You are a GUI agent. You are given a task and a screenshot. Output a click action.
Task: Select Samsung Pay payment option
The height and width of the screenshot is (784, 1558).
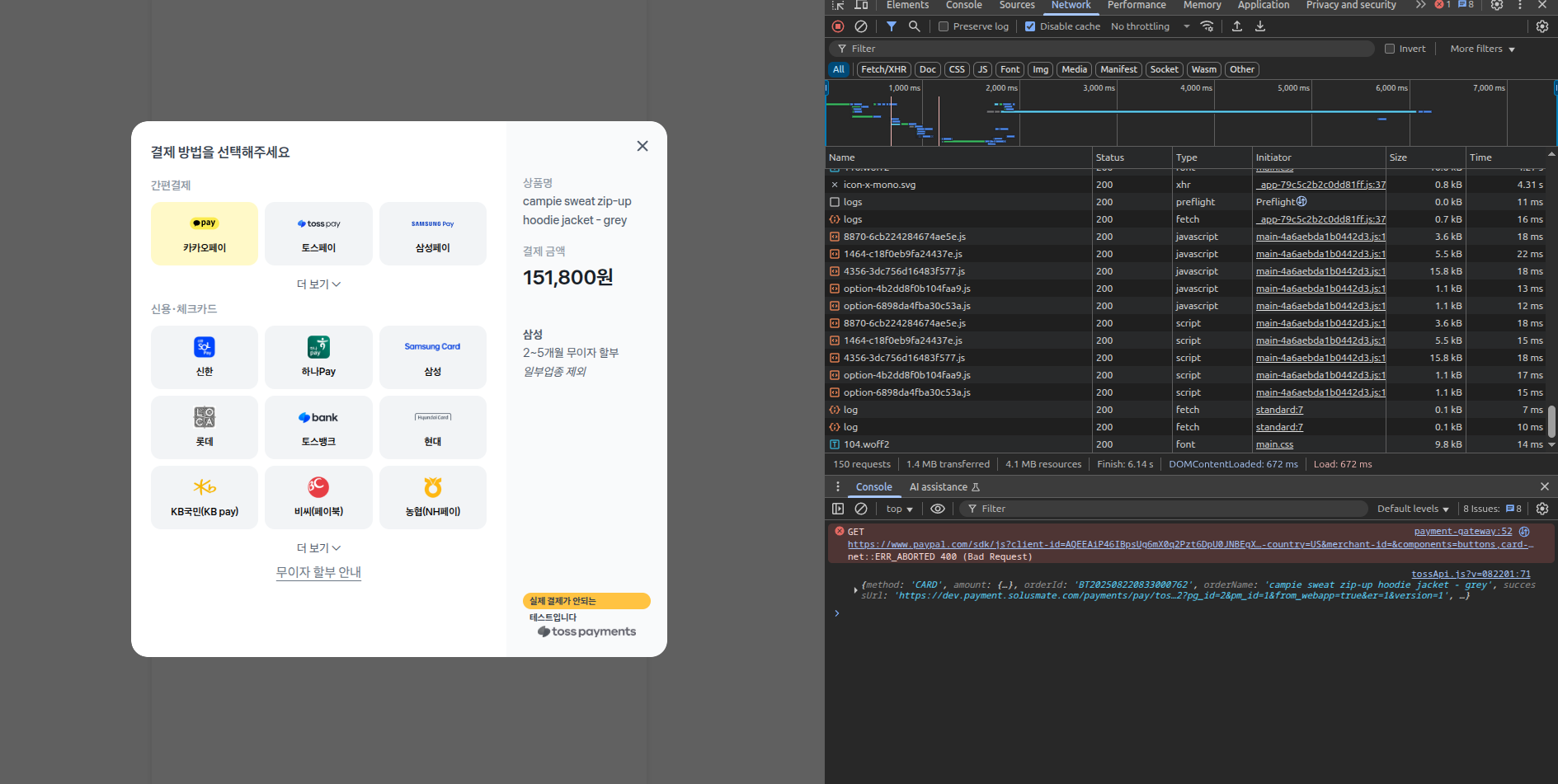tap(433, 234)
